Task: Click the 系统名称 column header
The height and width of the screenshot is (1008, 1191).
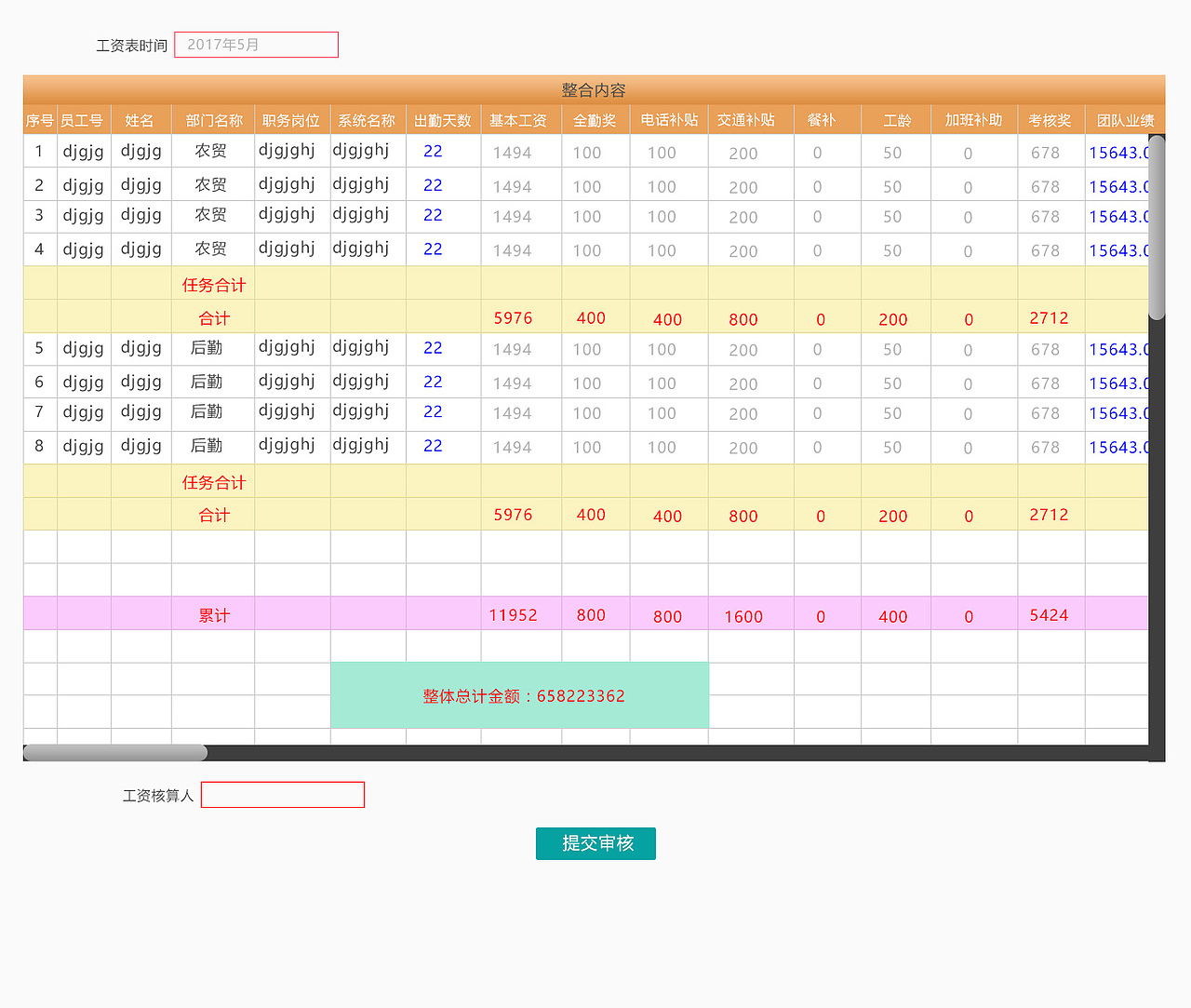Action: [x=368, y=120]
